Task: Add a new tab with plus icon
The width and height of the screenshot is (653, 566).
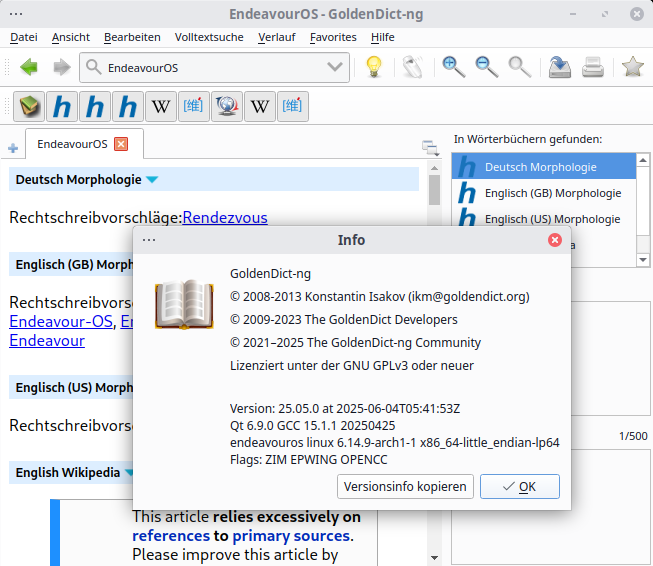Action: [x=13, y=148]
